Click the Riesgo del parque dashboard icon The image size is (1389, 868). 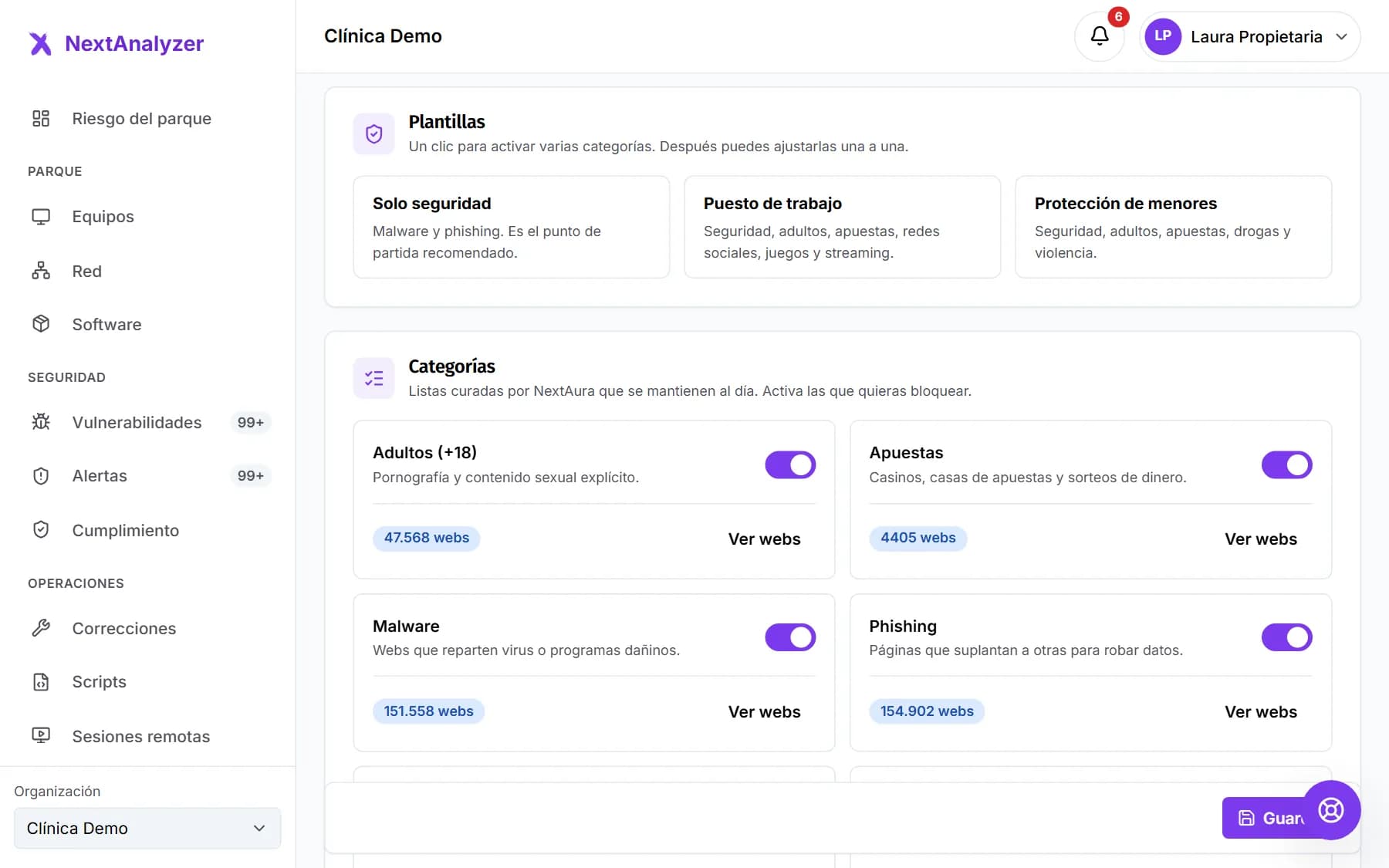tap(41, 118)
